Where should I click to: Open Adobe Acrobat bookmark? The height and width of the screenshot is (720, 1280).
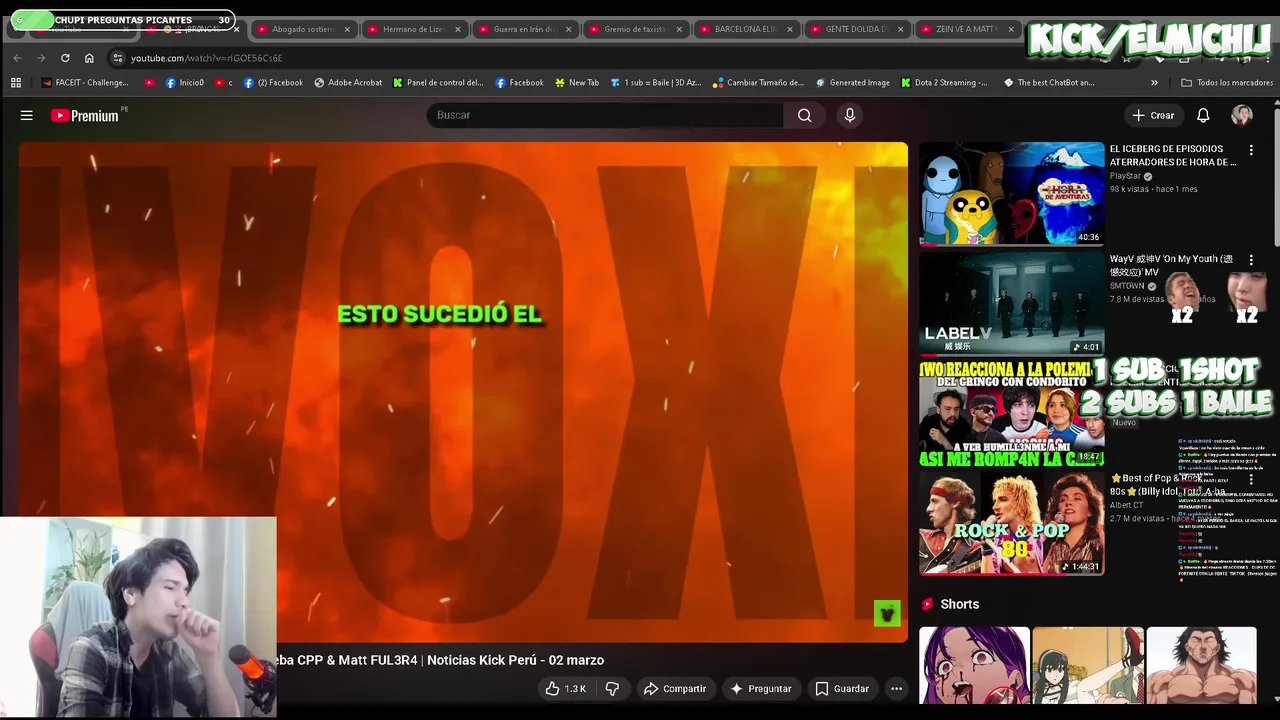tap(348, 83)
